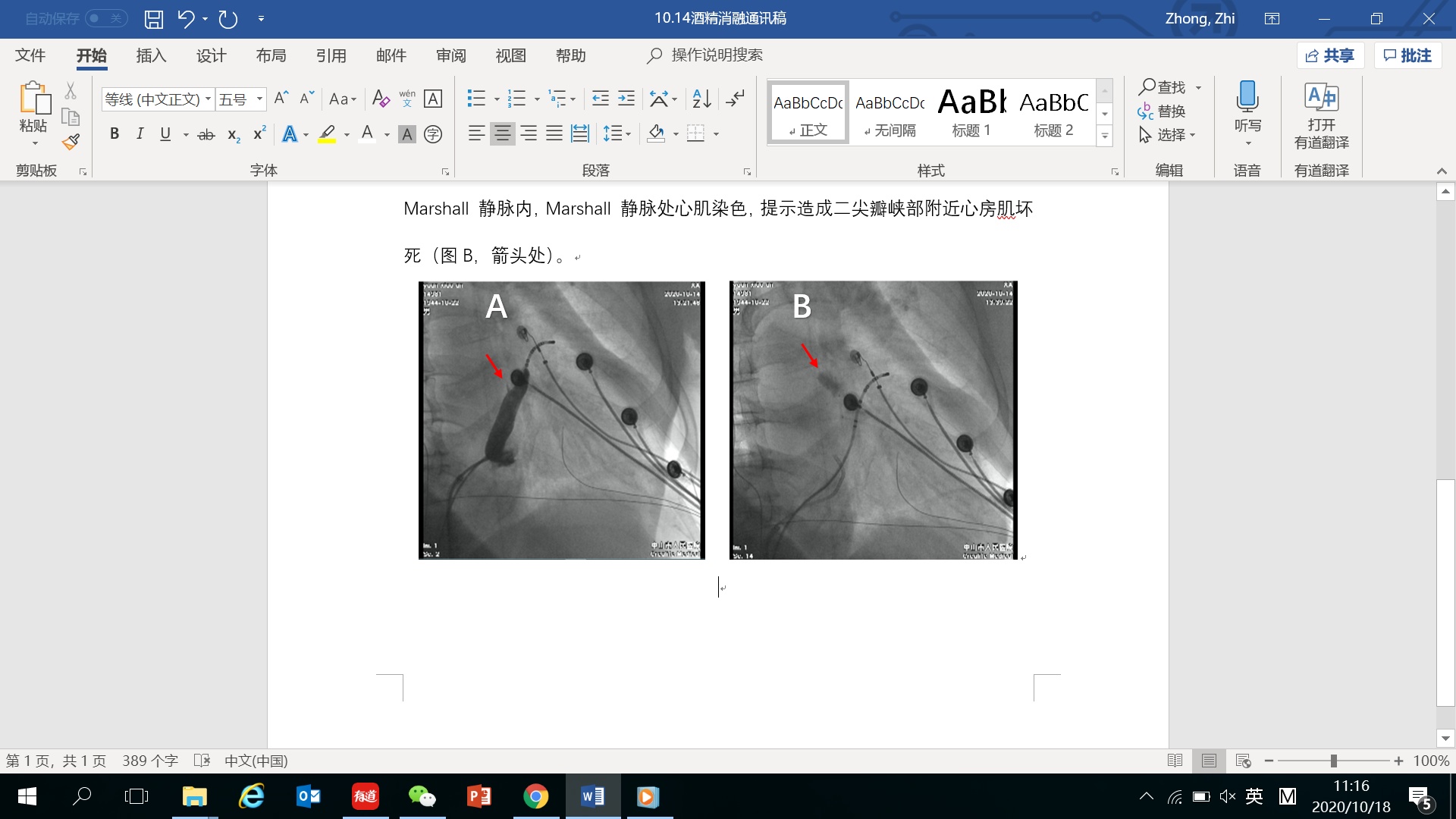
Task: Open the font size dropdown
Action: [x=259, y=99]
